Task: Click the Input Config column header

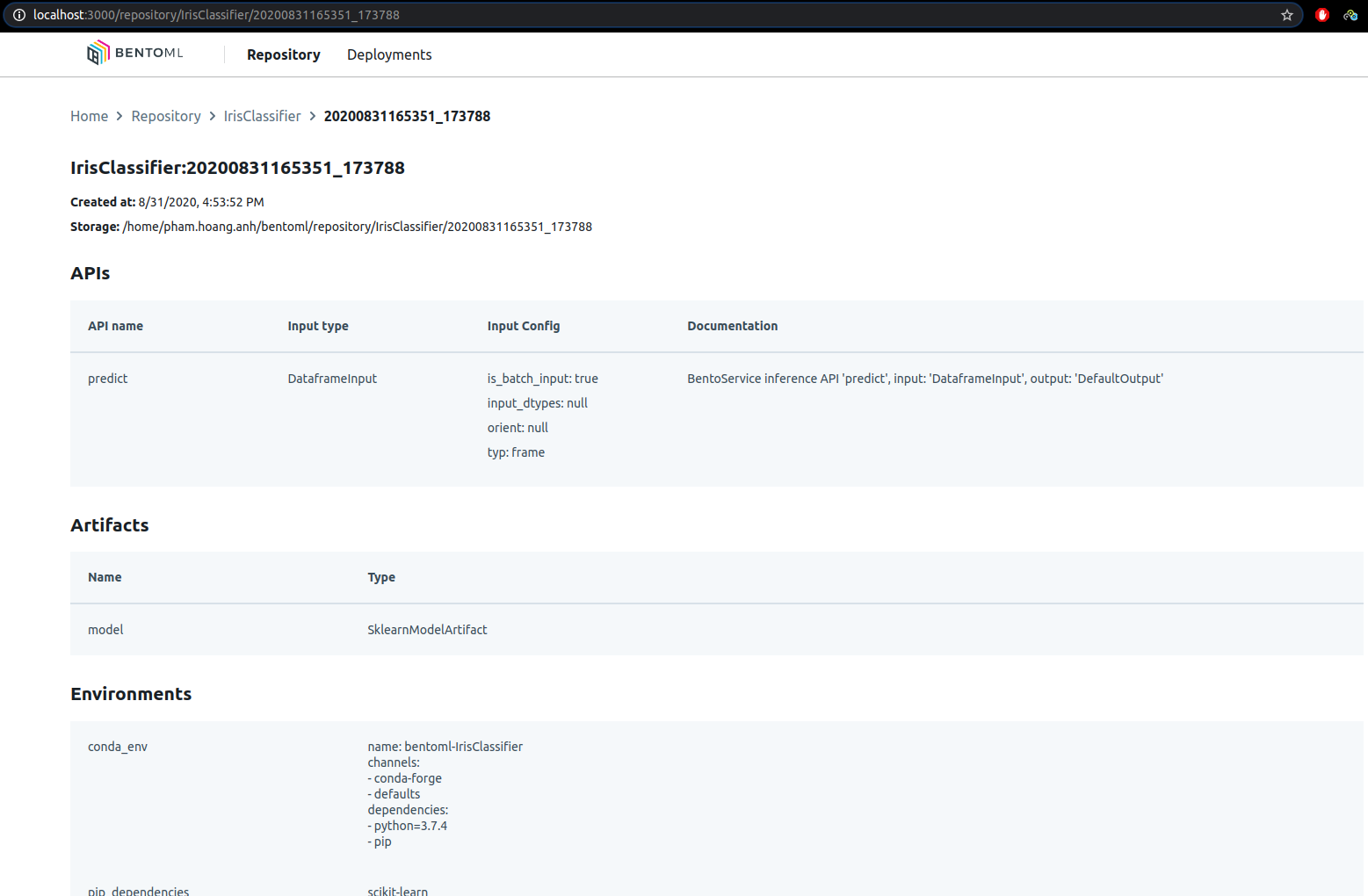Action: pos(524,326)
